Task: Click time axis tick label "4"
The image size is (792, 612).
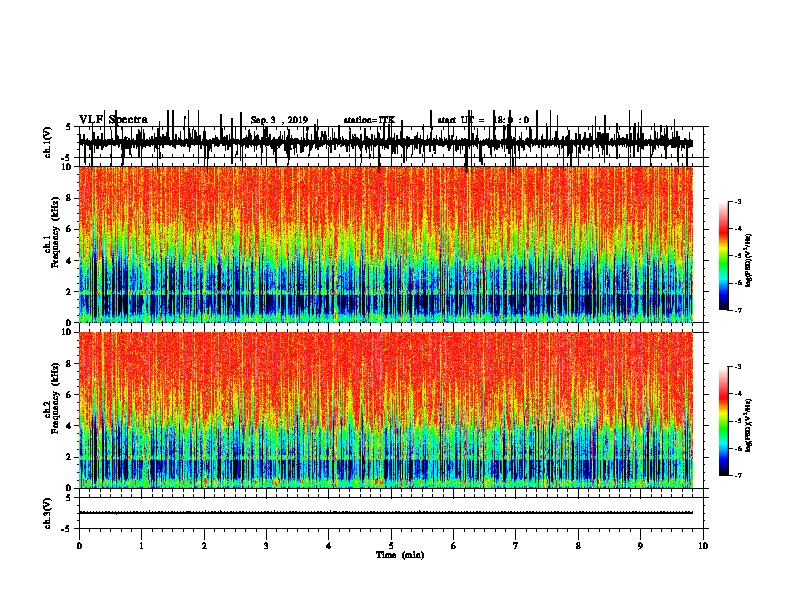Action: coord(329,546)
